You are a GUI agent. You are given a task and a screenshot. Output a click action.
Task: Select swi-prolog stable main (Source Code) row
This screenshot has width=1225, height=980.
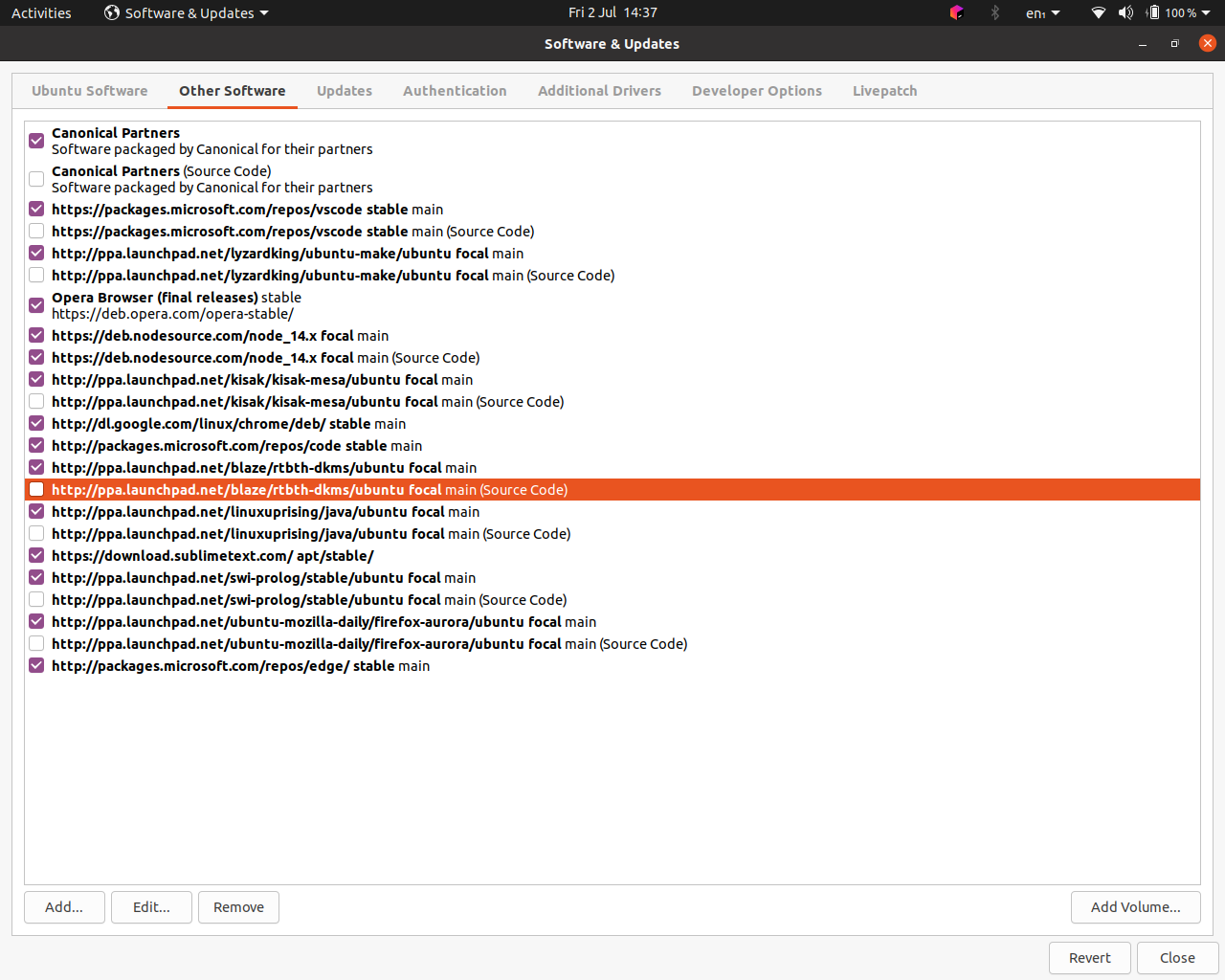click(612, 600)
